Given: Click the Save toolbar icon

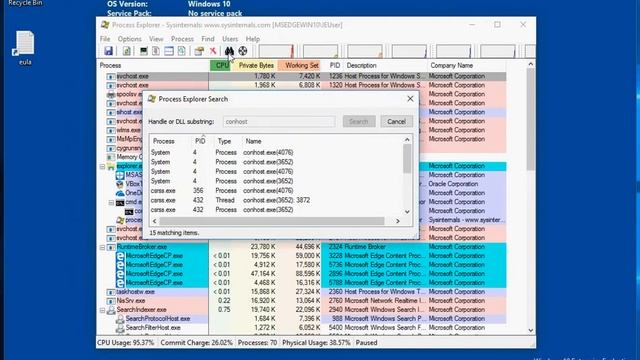Looking at the screenshot, I should (108, 51).
